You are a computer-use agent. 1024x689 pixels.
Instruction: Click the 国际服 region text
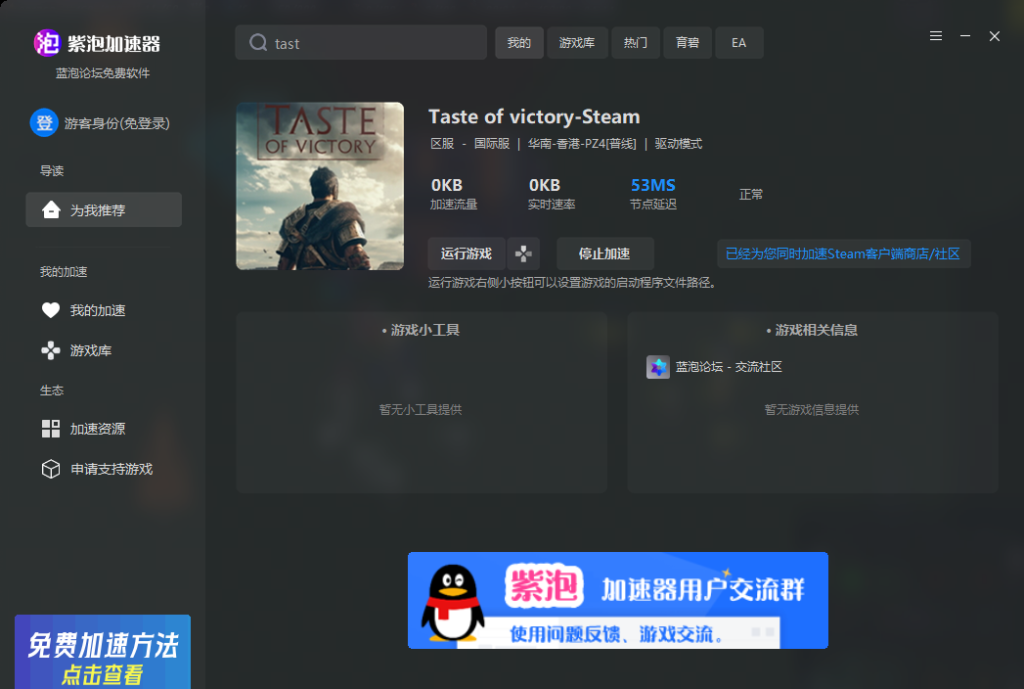(492, 144)
